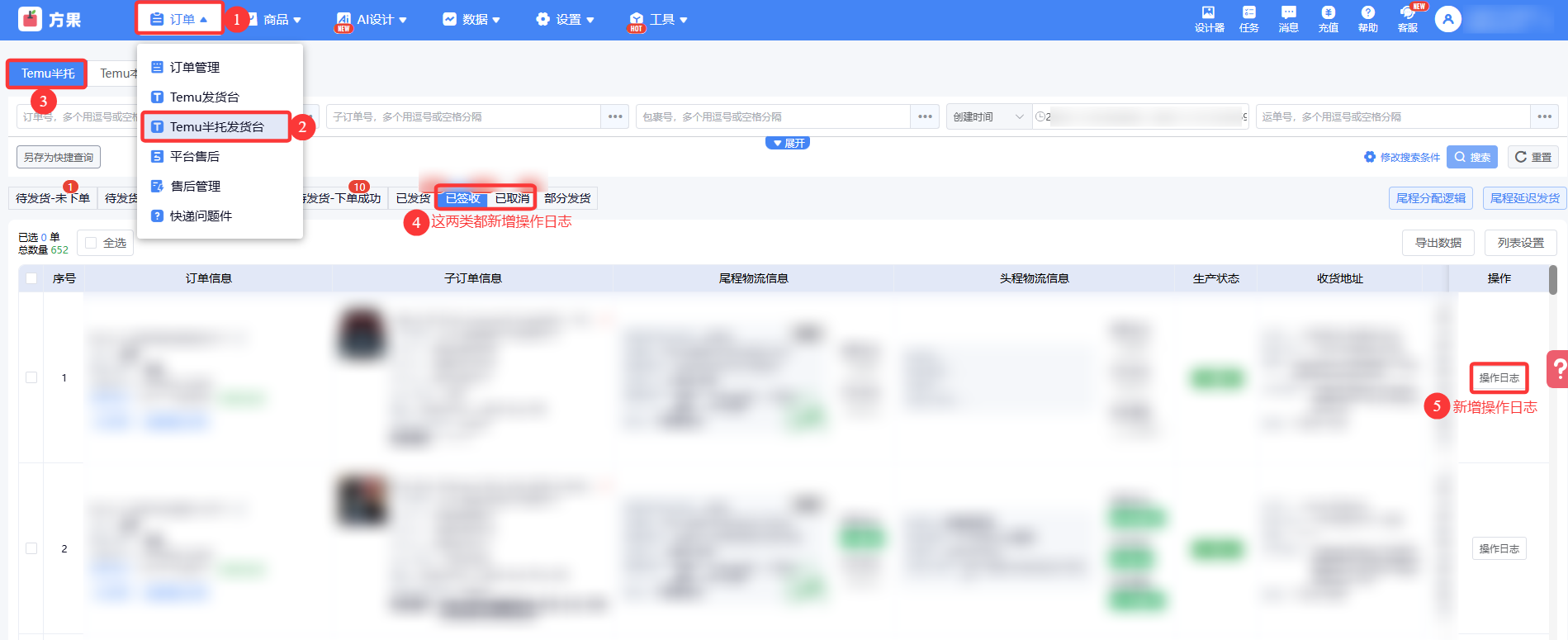Click the 头程物流信息 column header
This screenshot has width=1568, height=640.
pos(1035,278)
